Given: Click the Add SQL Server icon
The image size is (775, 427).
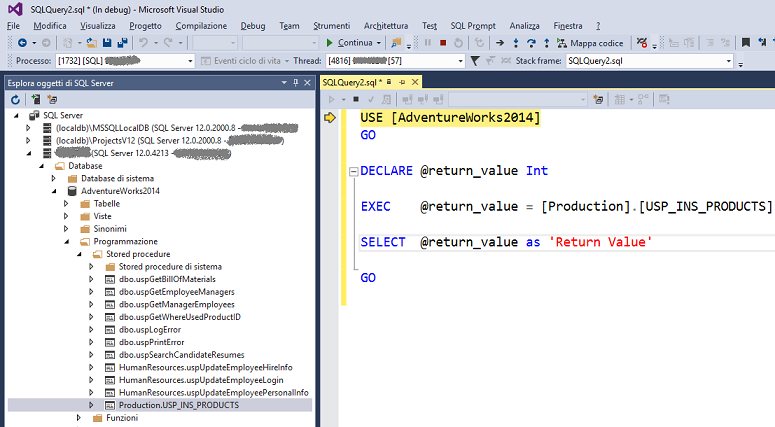Looking at the screenshot, I should pyautogui.click(x=35, y=99).
